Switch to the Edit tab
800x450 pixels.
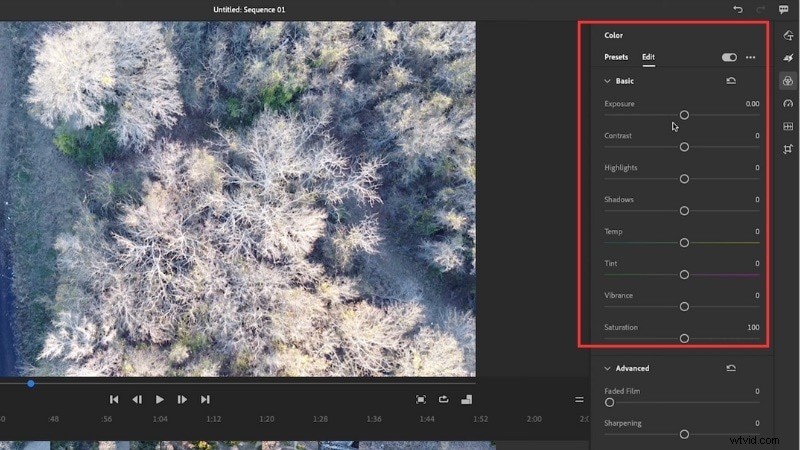pos(648,57)
